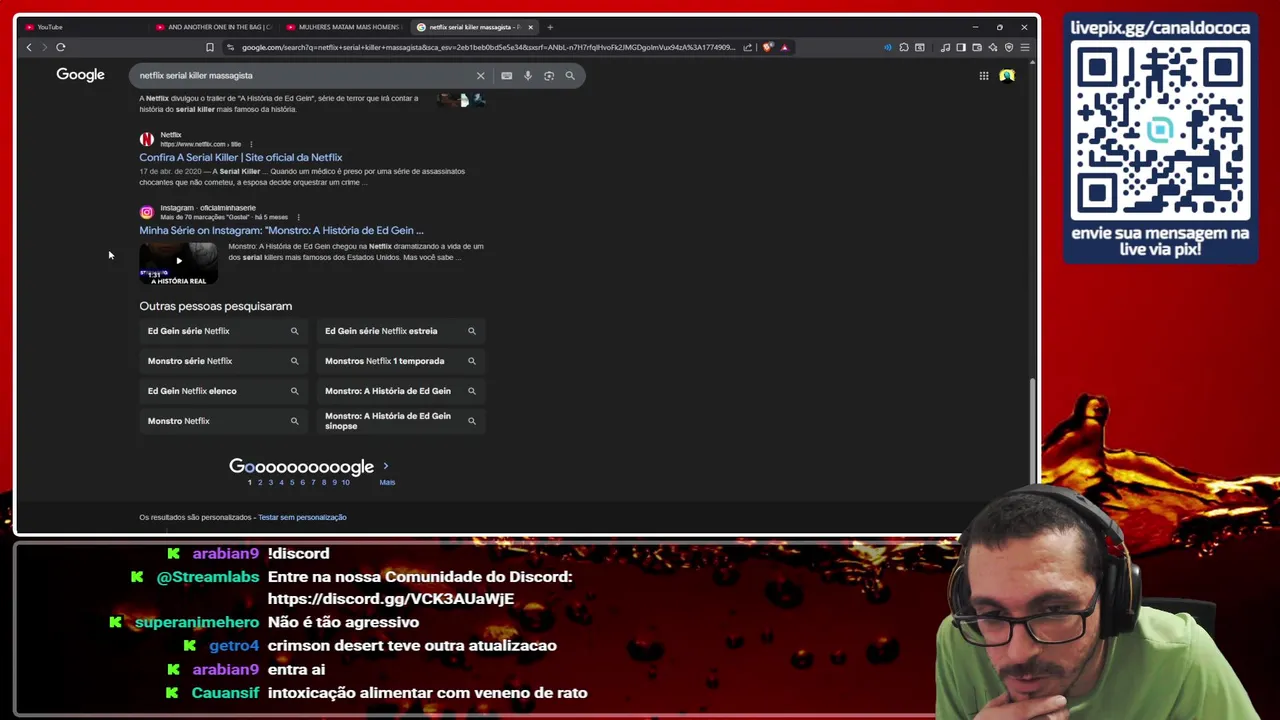Go to results page 3
The width and height of the screenshot is (1280, 720).
[270, 482]
